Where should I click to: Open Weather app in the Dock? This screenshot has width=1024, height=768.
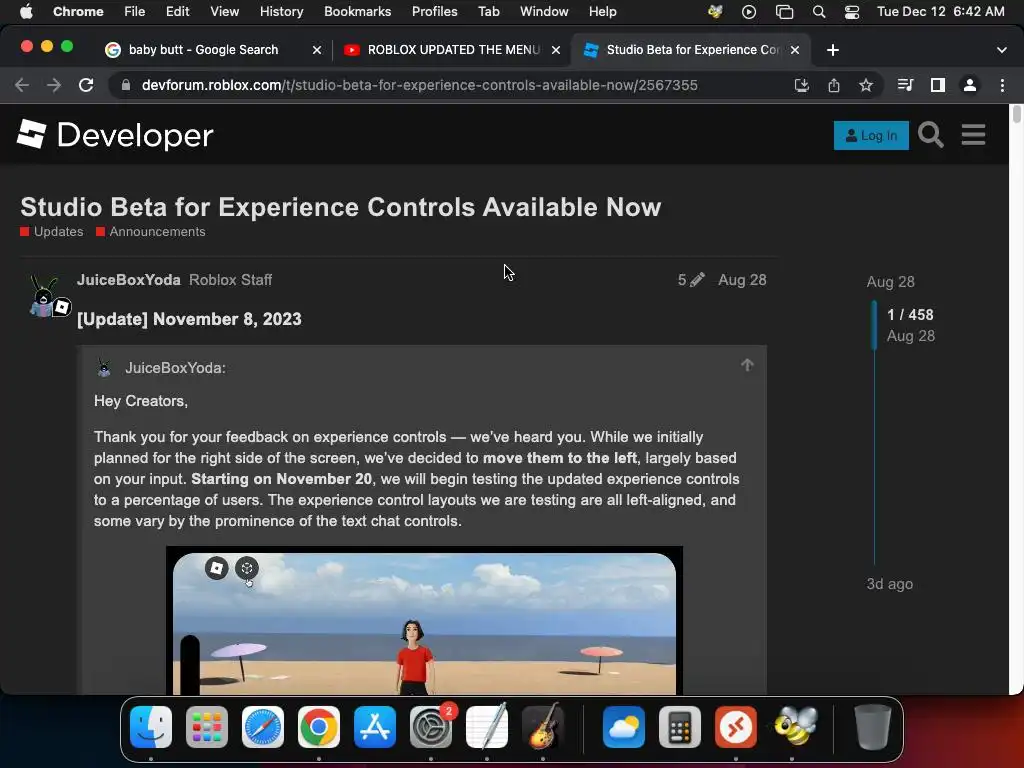pyautogui.click(x=624, y=727)
